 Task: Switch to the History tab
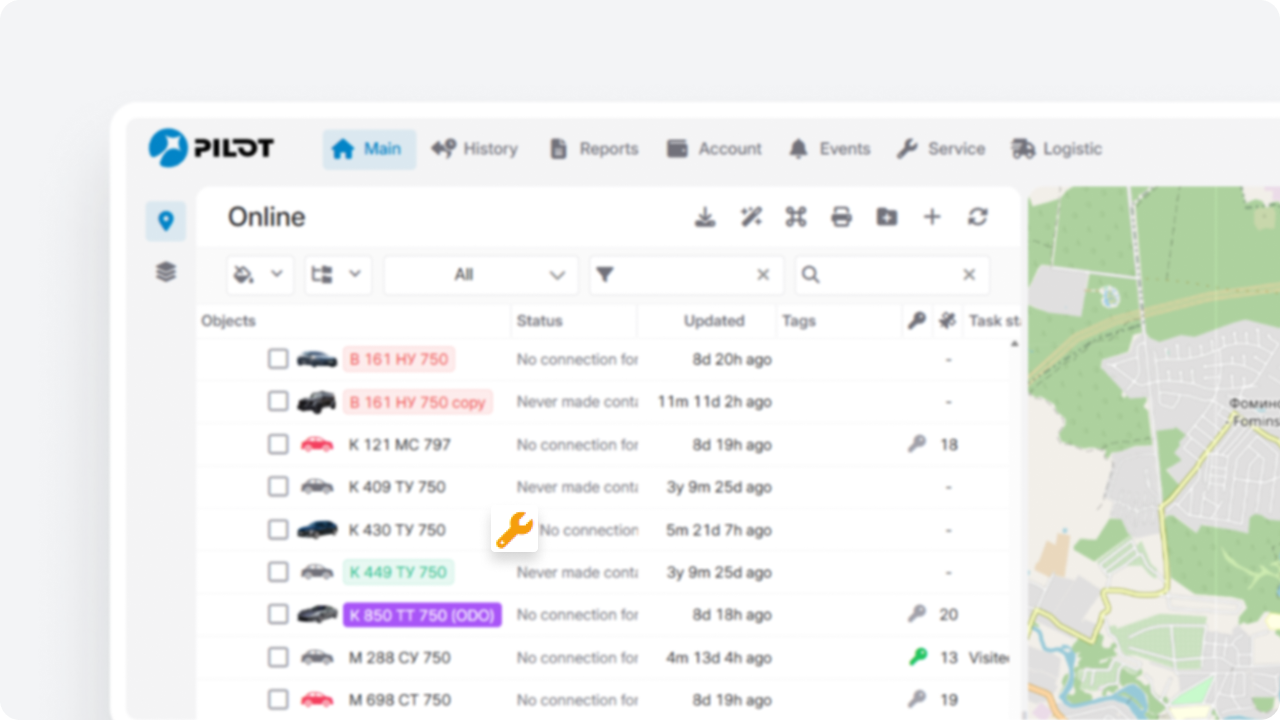coord(475,149)
